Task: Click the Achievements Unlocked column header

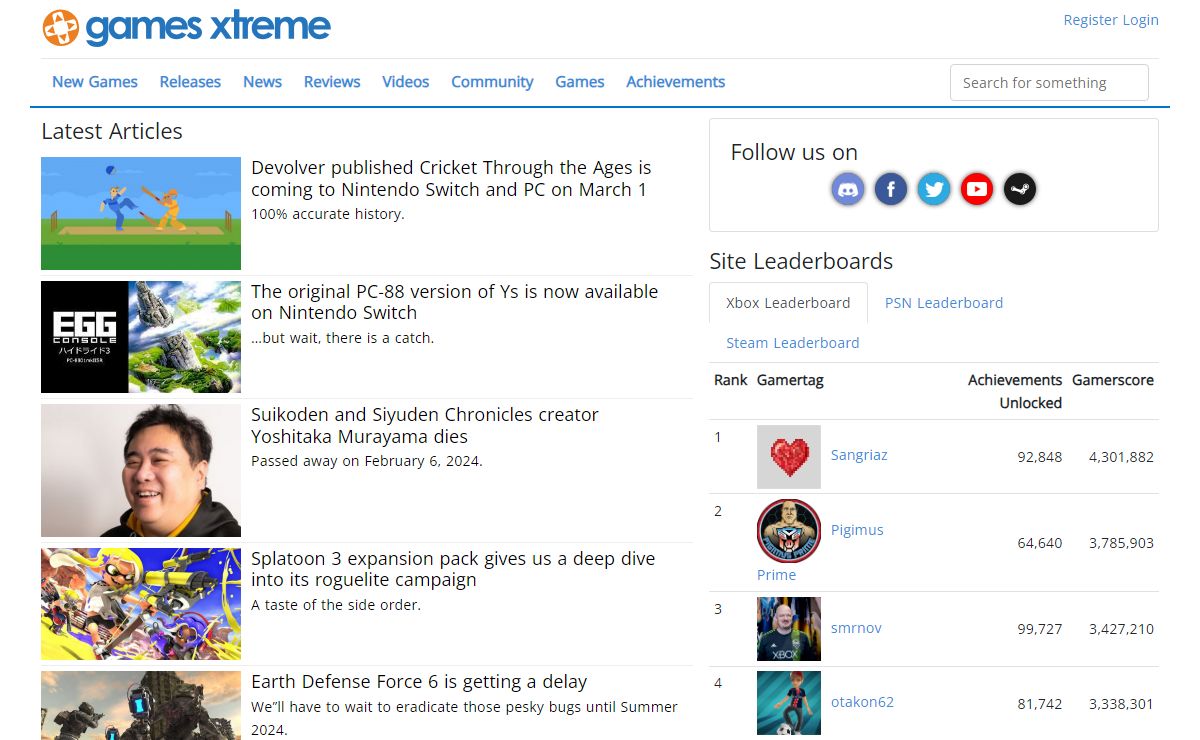Action: coord(1015,391)
